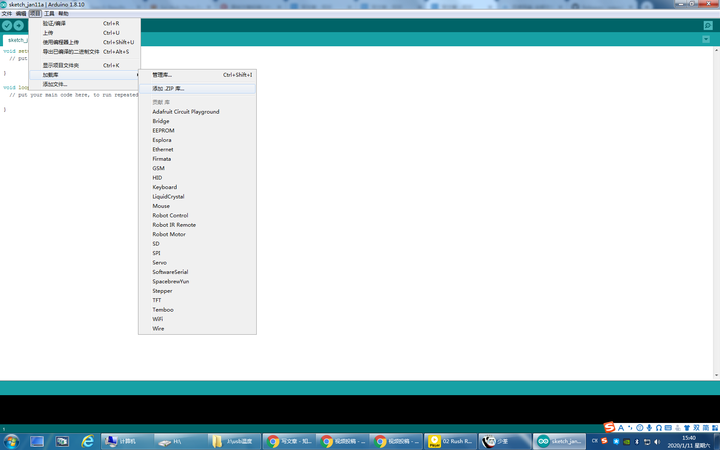The height and width of the screenshot is (450, 720).
Task: Include the Mouse library
Action: pos(197,206)
